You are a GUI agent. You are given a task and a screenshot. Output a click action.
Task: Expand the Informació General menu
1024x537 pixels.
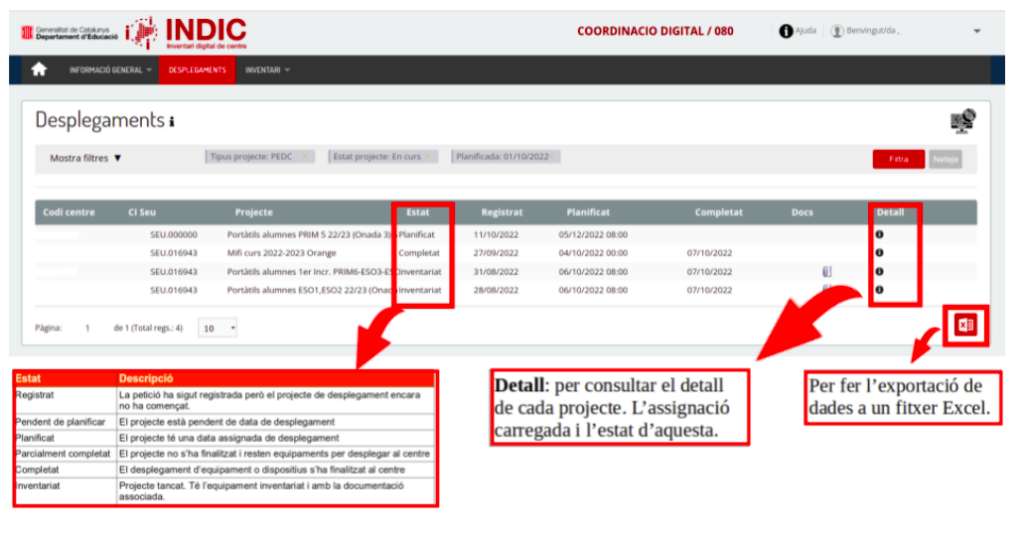click(110, 70)
